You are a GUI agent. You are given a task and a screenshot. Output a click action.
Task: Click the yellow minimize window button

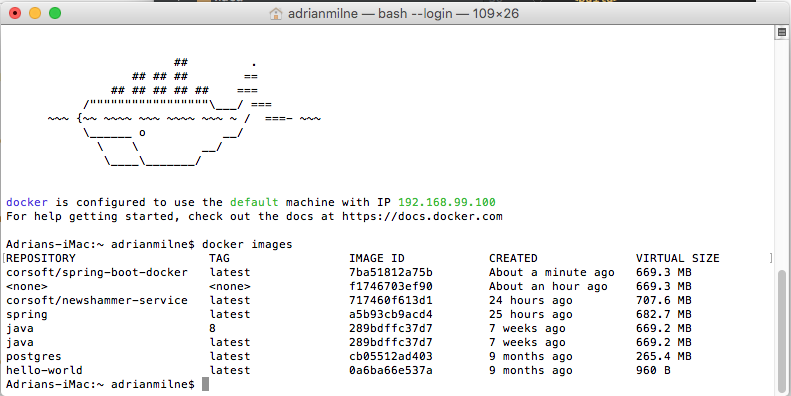(35, 13)
